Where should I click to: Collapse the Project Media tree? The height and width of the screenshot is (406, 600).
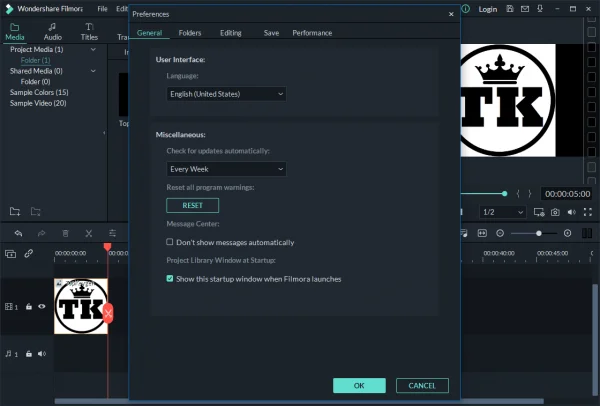[x=93, y=49]
